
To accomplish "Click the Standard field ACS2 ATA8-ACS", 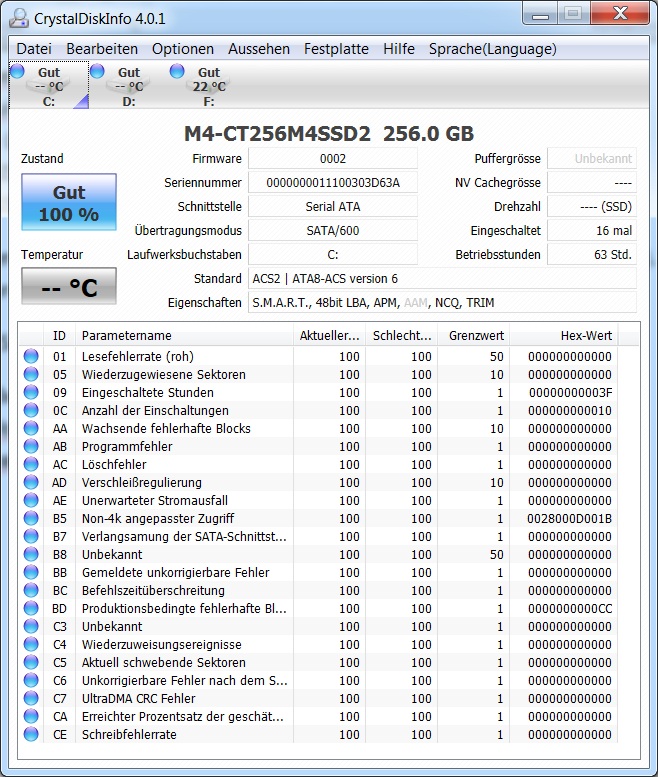I will coord(442,278).
